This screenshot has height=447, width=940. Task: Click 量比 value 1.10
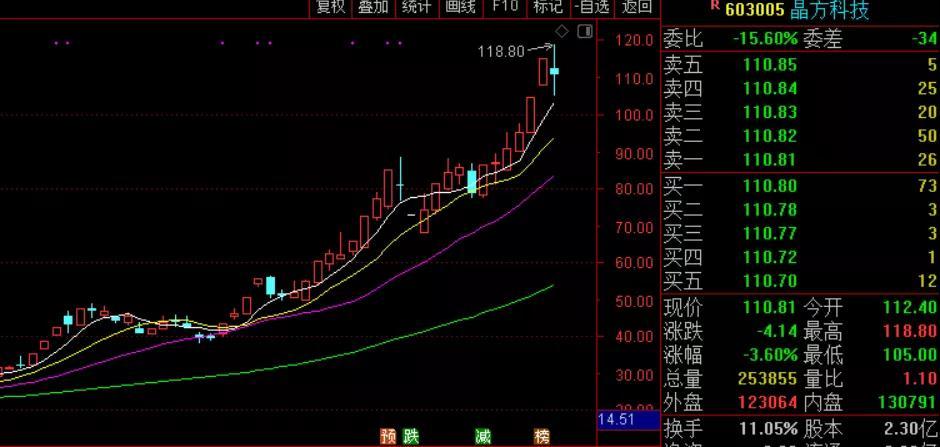(920, 379)
